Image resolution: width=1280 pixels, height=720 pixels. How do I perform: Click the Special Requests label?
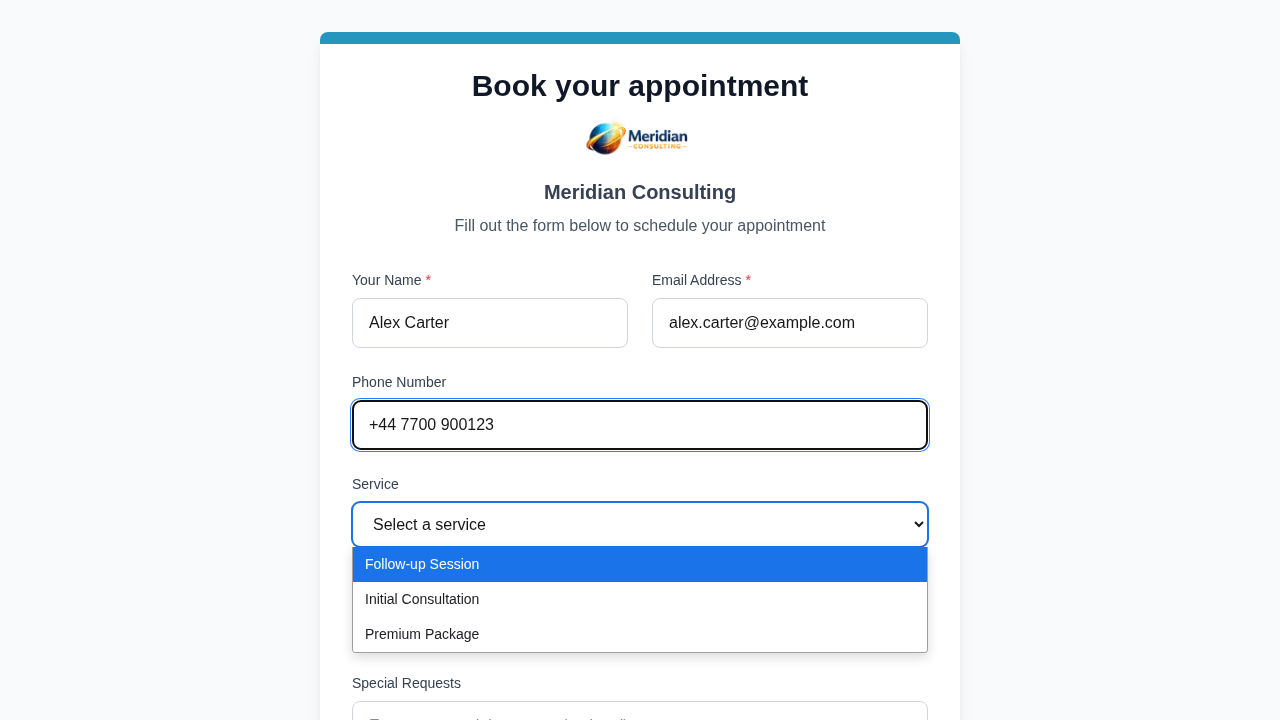406,683
